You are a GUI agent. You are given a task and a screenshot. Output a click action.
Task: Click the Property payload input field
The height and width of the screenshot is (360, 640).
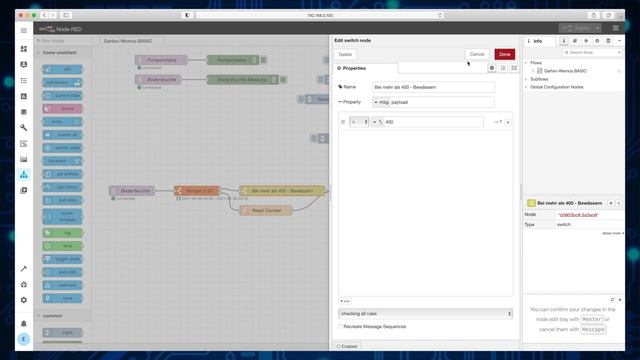442,102
